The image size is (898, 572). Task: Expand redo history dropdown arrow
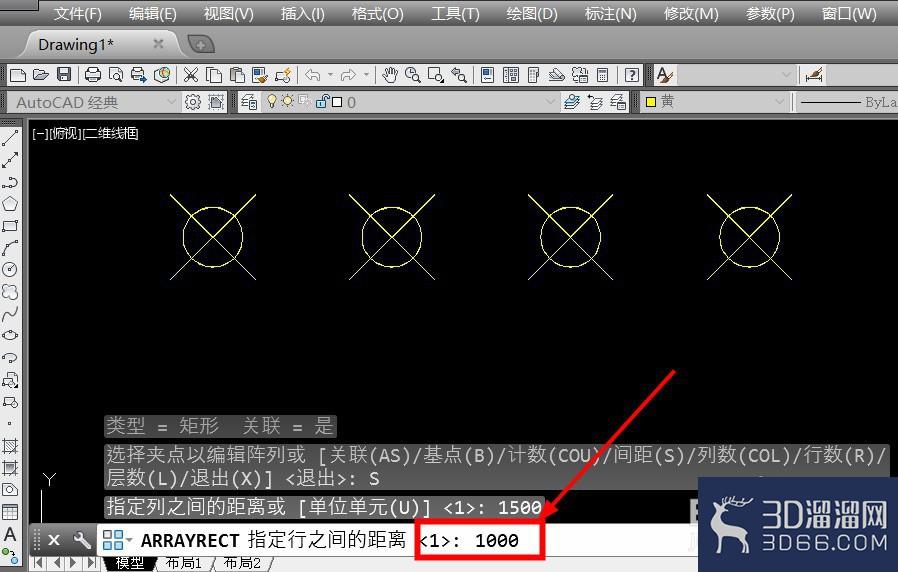tap(366, 75)
